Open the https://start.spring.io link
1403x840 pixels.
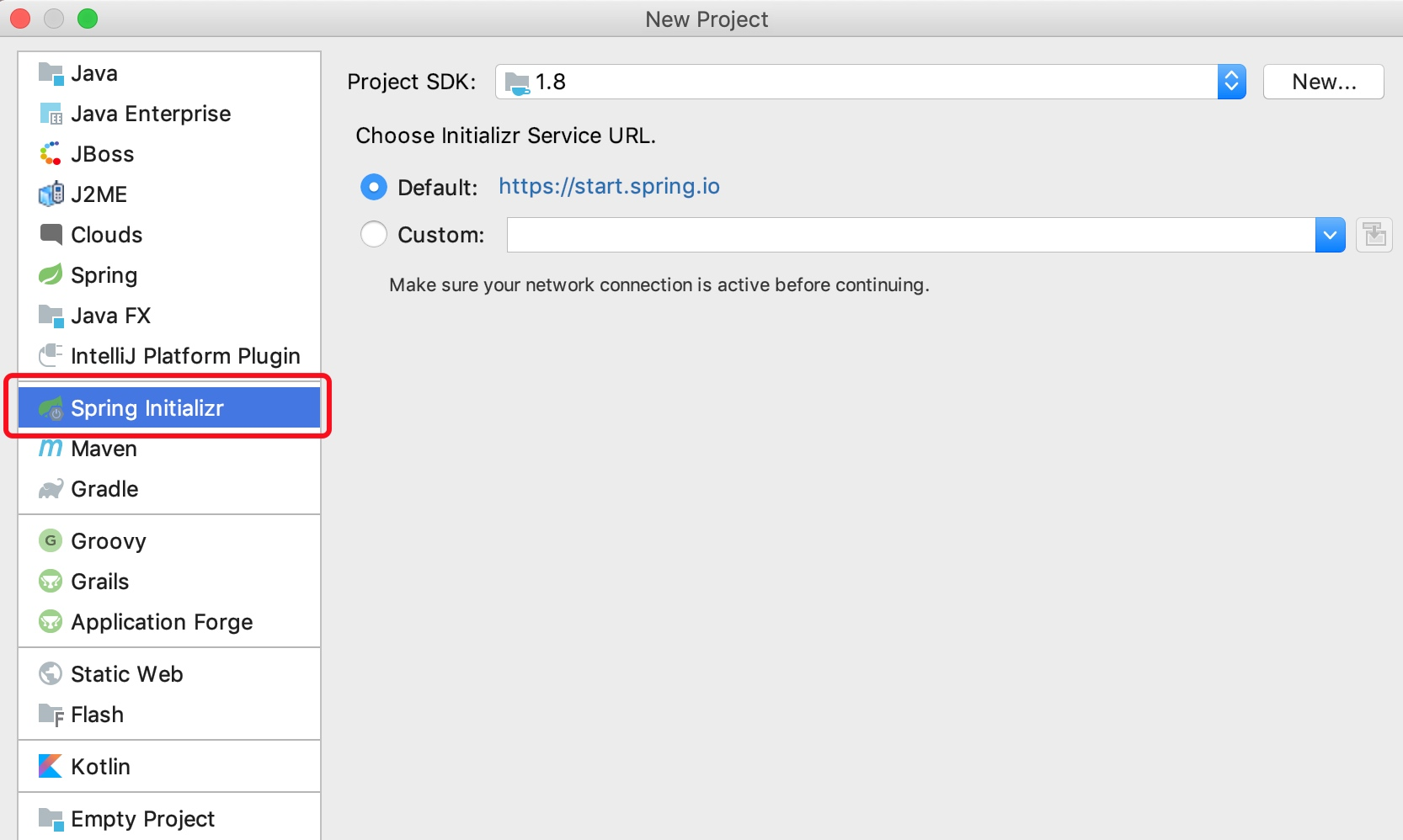point(609,186)
